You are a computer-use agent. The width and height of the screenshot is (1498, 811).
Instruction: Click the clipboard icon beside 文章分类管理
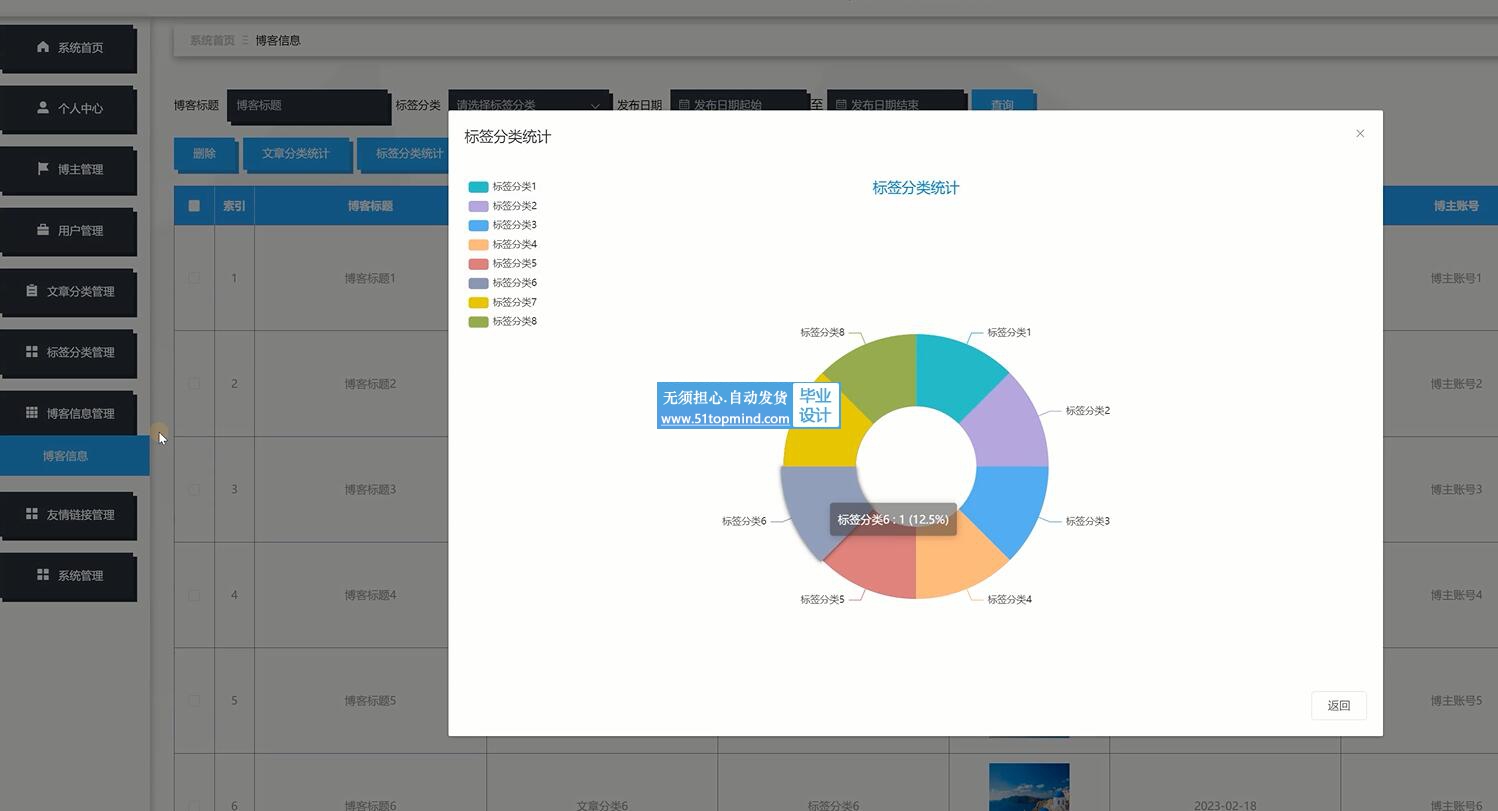click(32, 290)
